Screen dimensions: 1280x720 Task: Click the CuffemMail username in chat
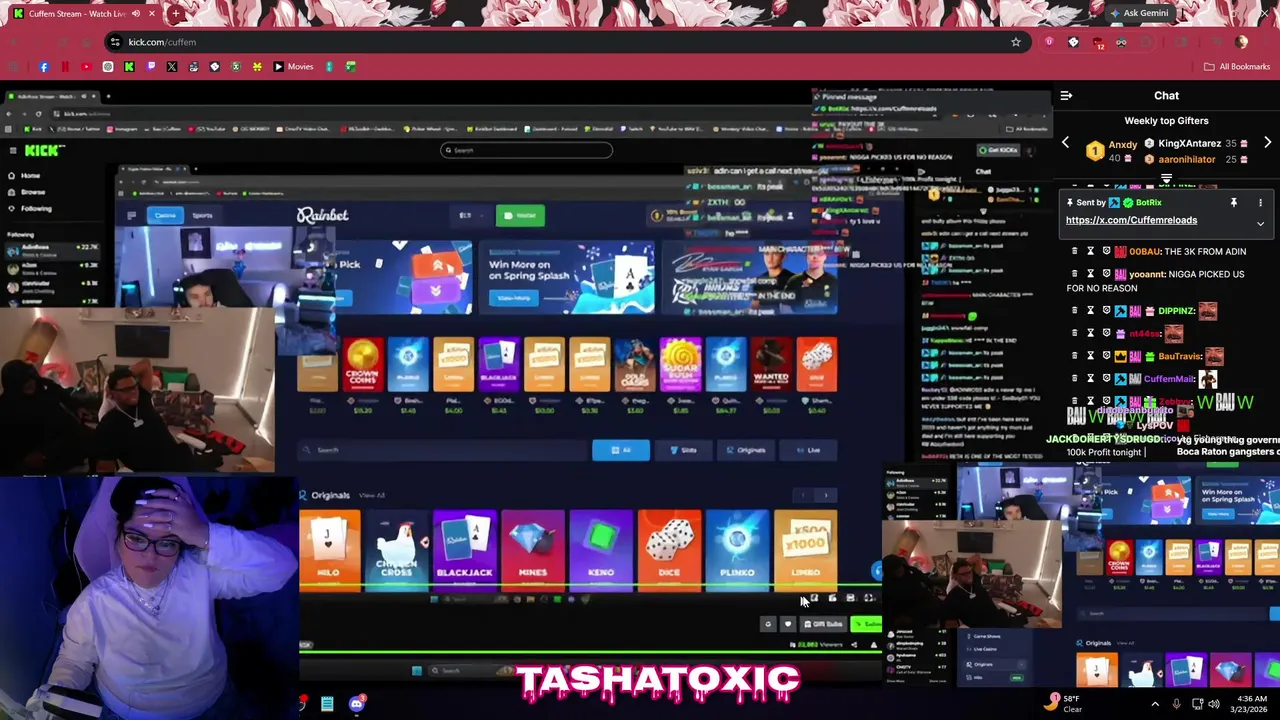(1169, 379)
